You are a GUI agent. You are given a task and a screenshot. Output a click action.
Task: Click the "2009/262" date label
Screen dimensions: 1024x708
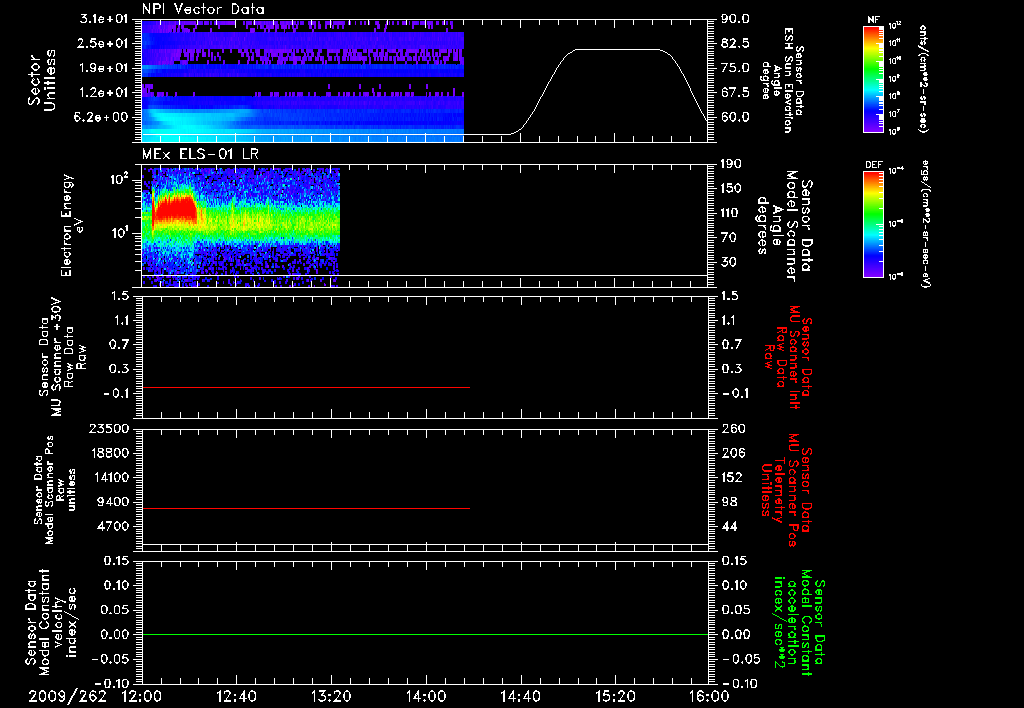coord(67,696)
